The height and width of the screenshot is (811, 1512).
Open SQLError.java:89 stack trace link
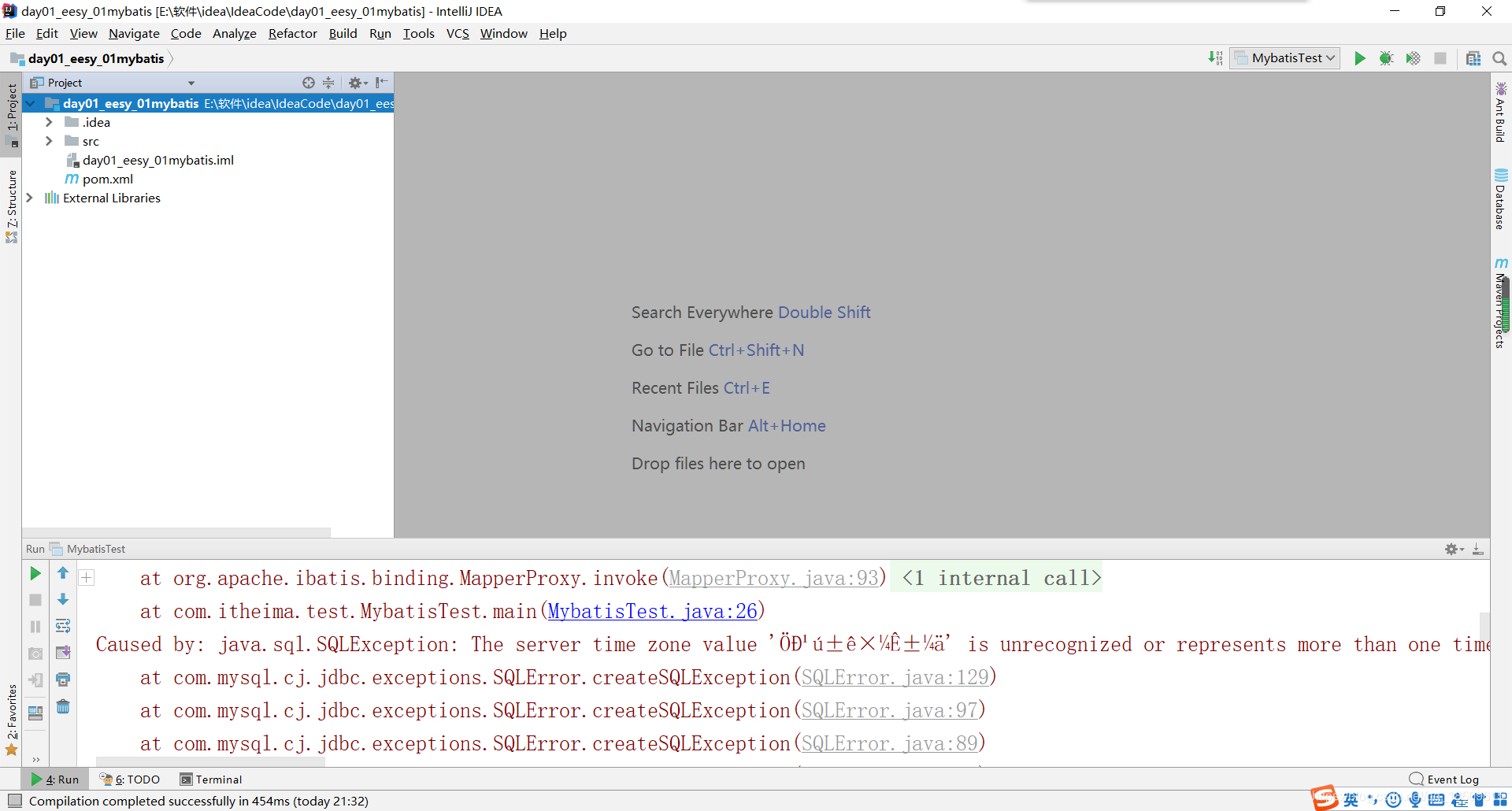click(x=889, y=743)
